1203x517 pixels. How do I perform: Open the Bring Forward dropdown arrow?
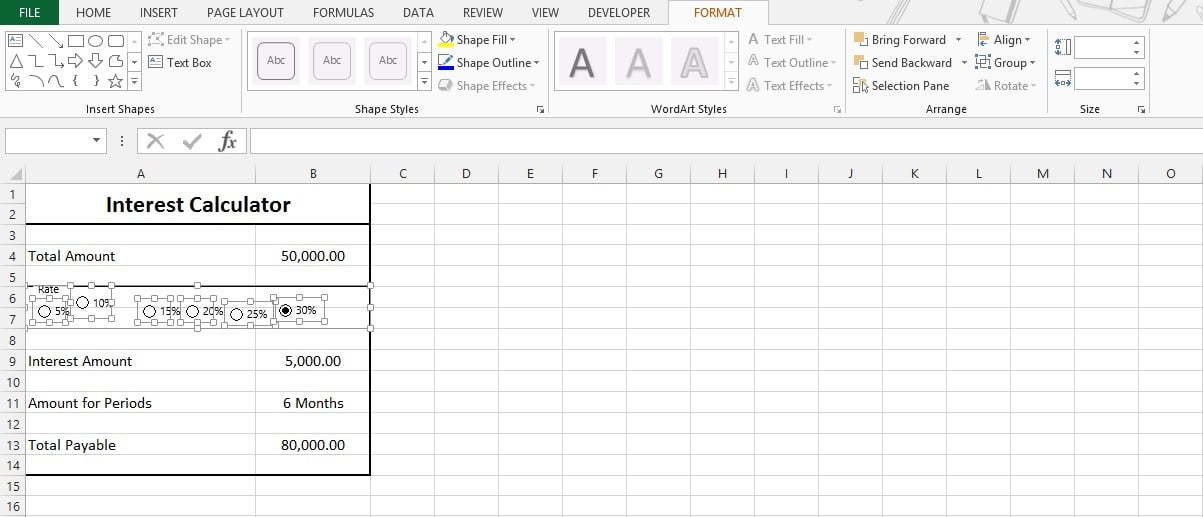point(958,40)
